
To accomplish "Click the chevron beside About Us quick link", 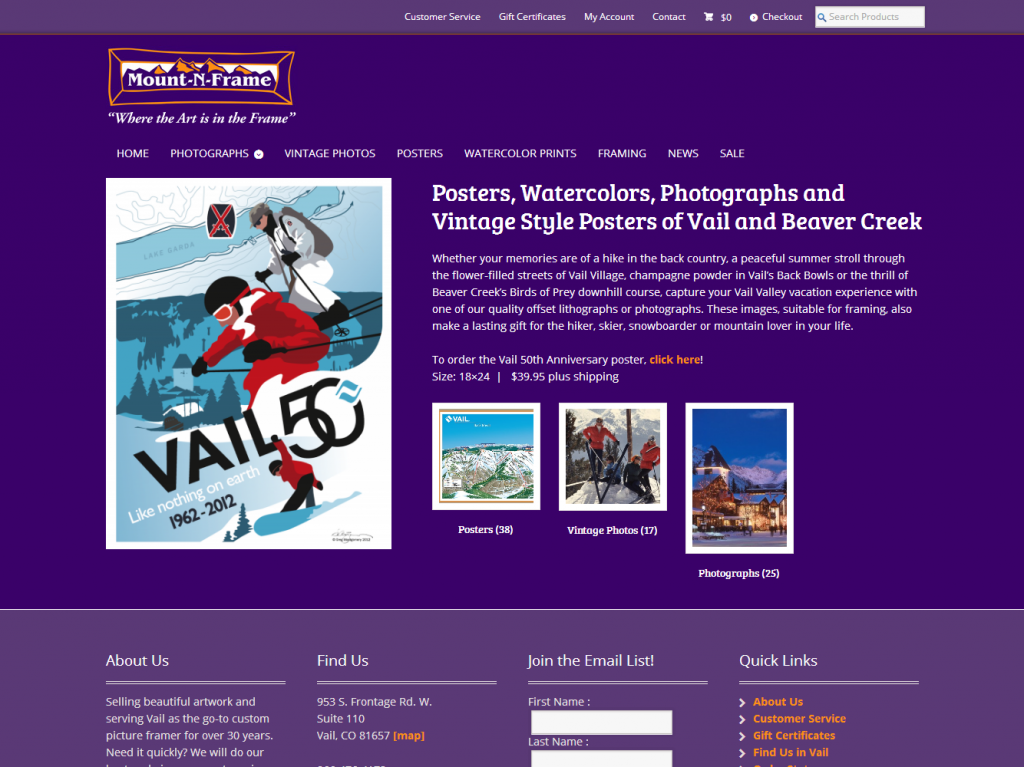I will (742, 703).
